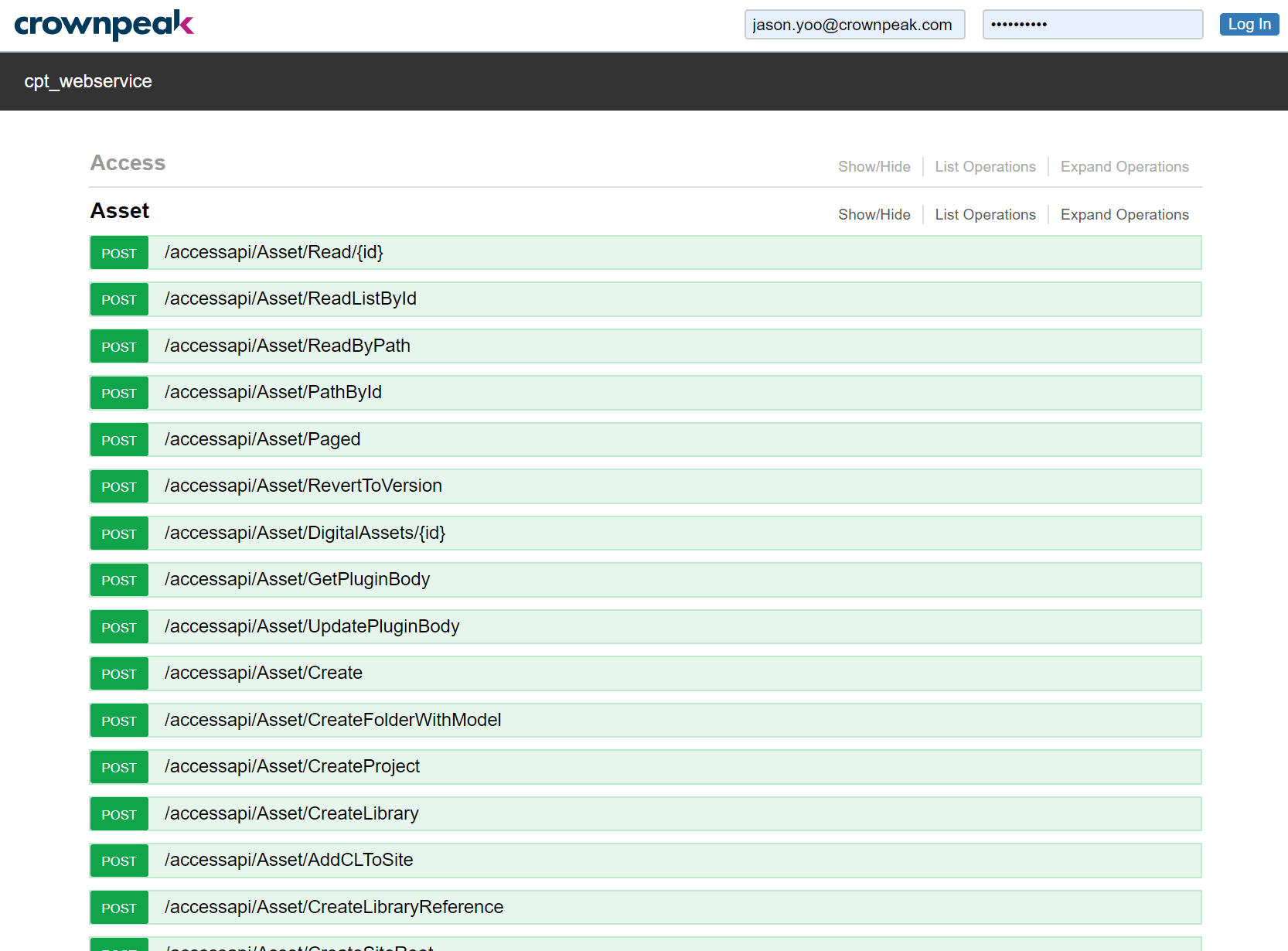Expand the /accessapi/Asset/RevertToVersion operation

(x=303, y=486)
